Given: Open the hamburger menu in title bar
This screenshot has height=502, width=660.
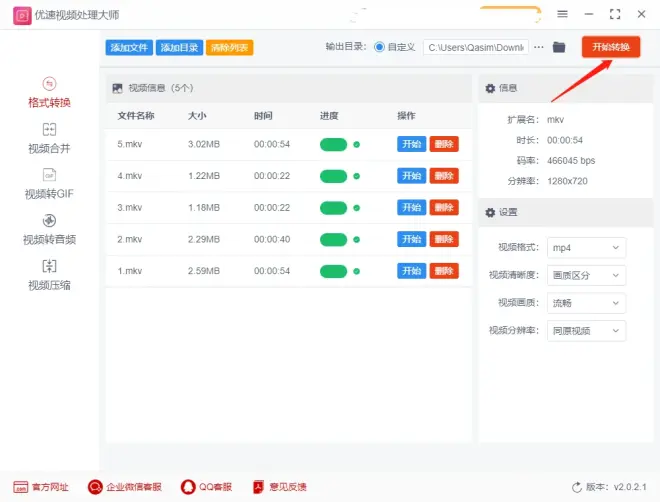Looking at the screenshot, I should pos(562,14).
